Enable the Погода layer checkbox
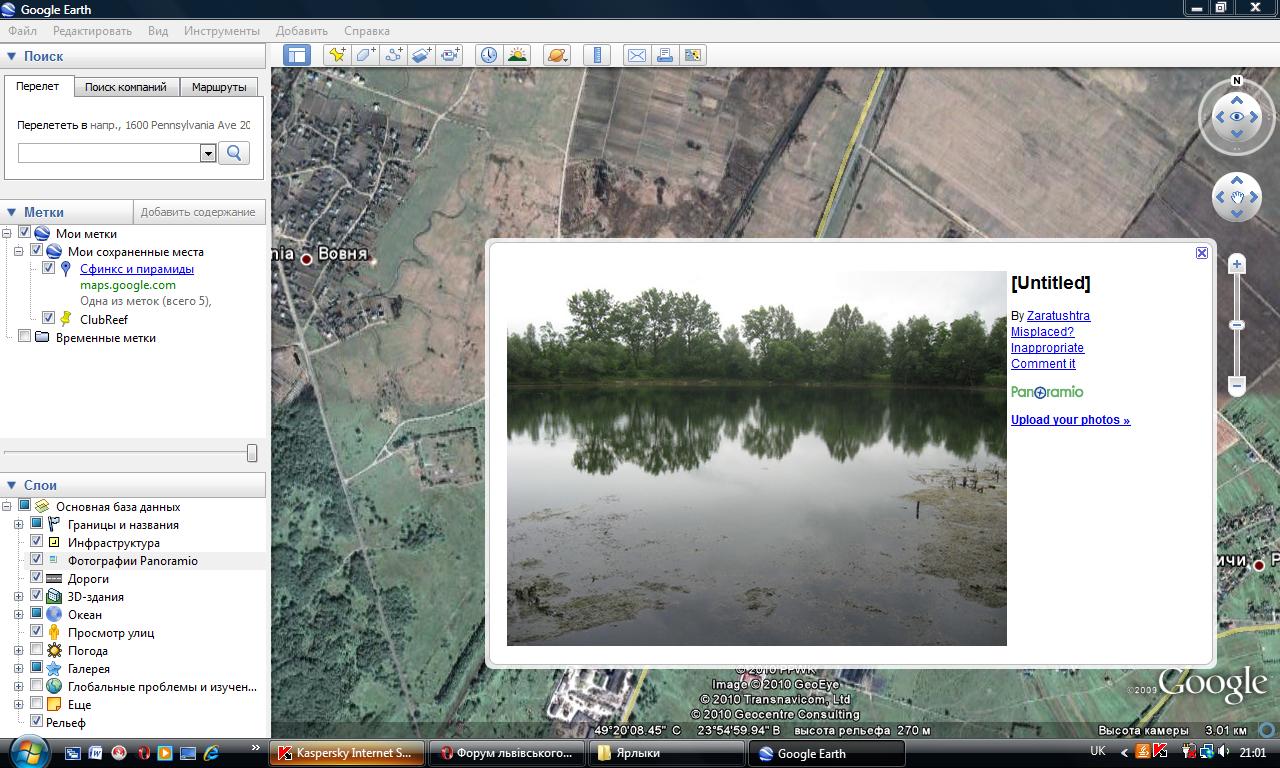 (x=37, y=650)
